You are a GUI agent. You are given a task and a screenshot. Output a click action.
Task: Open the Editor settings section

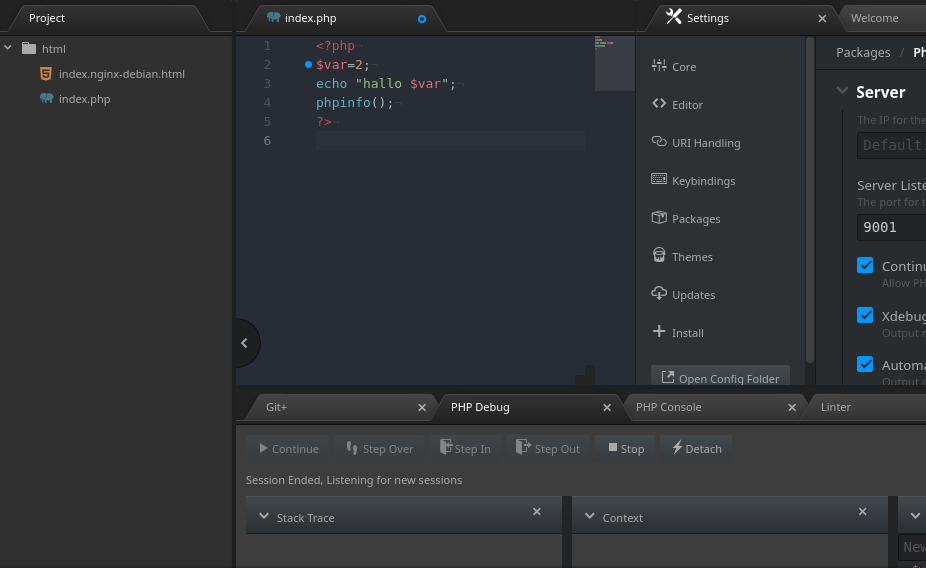[677, 105]
